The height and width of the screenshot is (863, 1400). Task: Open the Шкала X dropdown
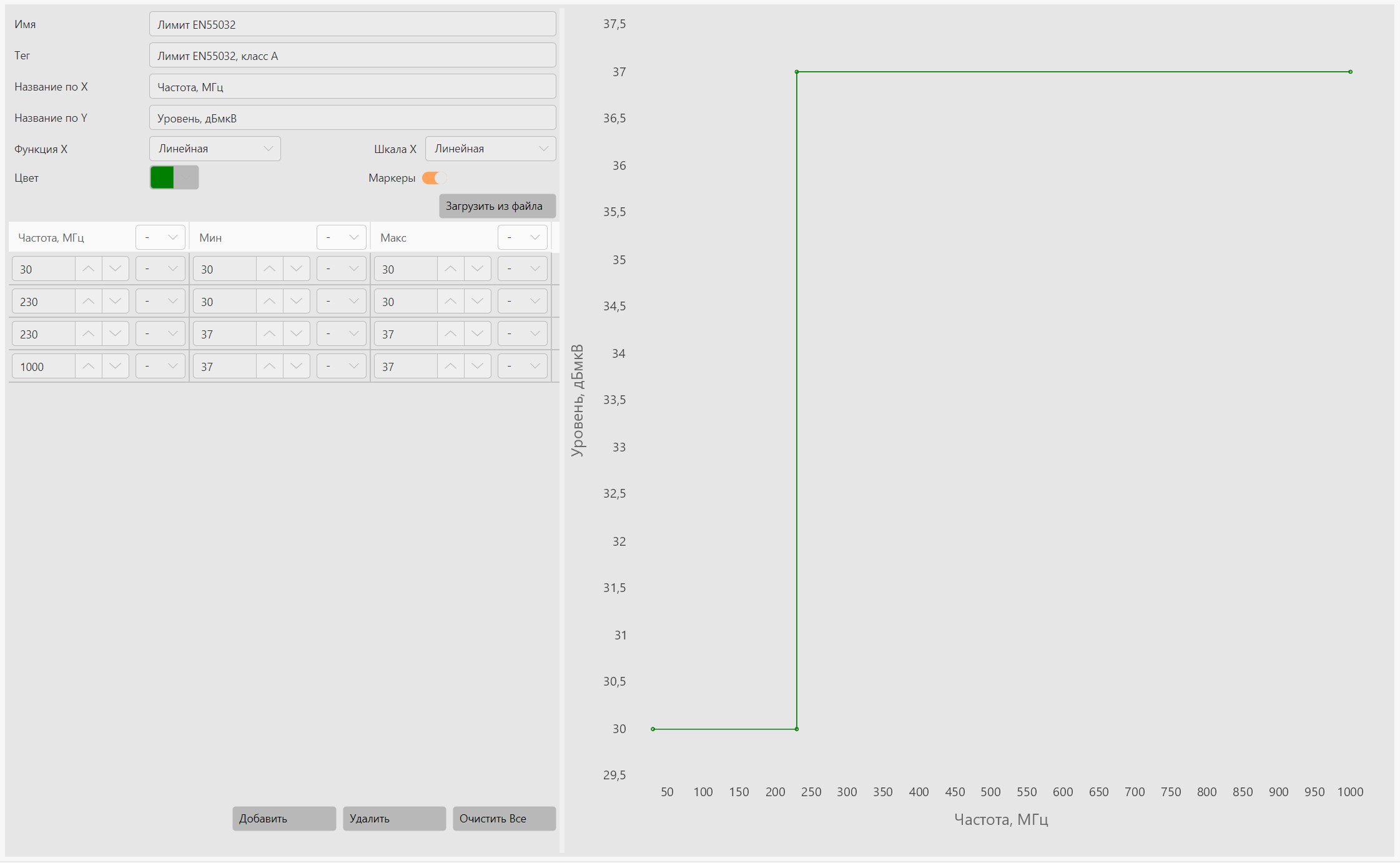click(x=491, y=149)
